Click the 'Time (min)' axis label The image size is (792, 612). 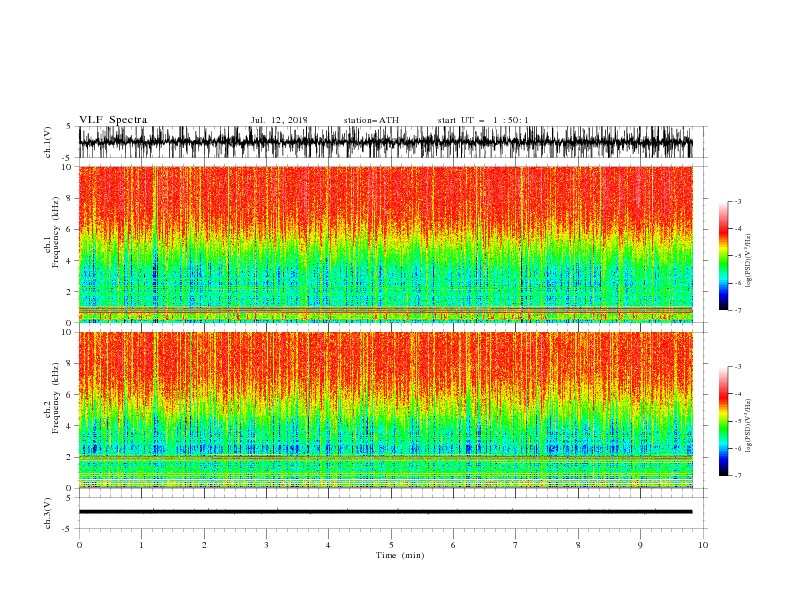(x=400, y=555)
